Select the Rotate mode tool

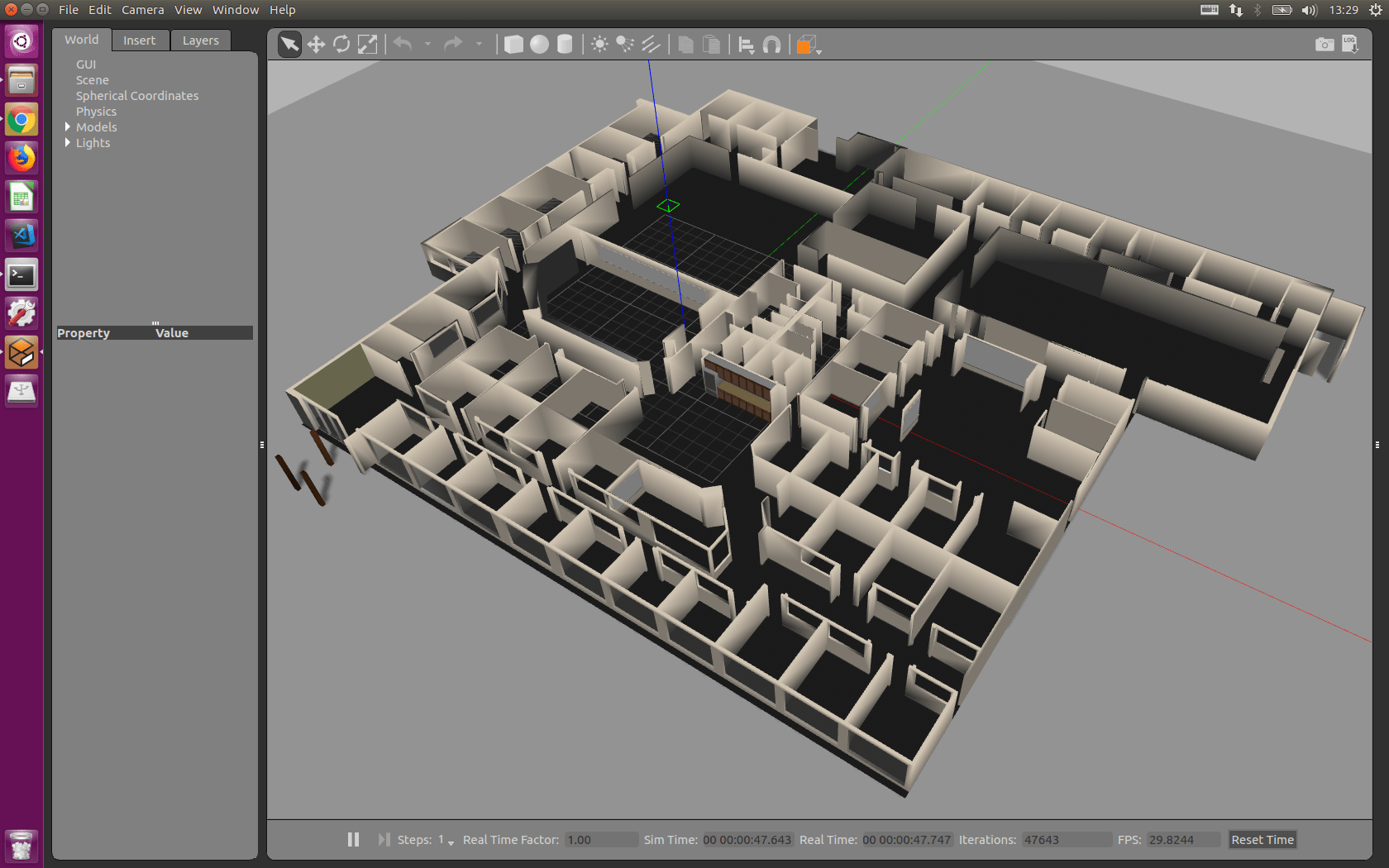[341, 44]
